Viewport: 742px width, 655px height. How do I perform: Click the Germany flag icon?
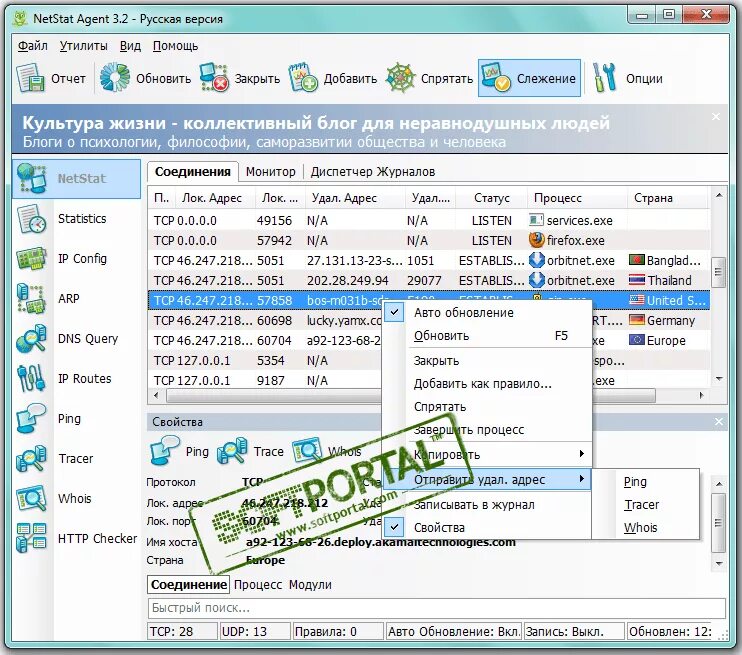pos(637,320)
